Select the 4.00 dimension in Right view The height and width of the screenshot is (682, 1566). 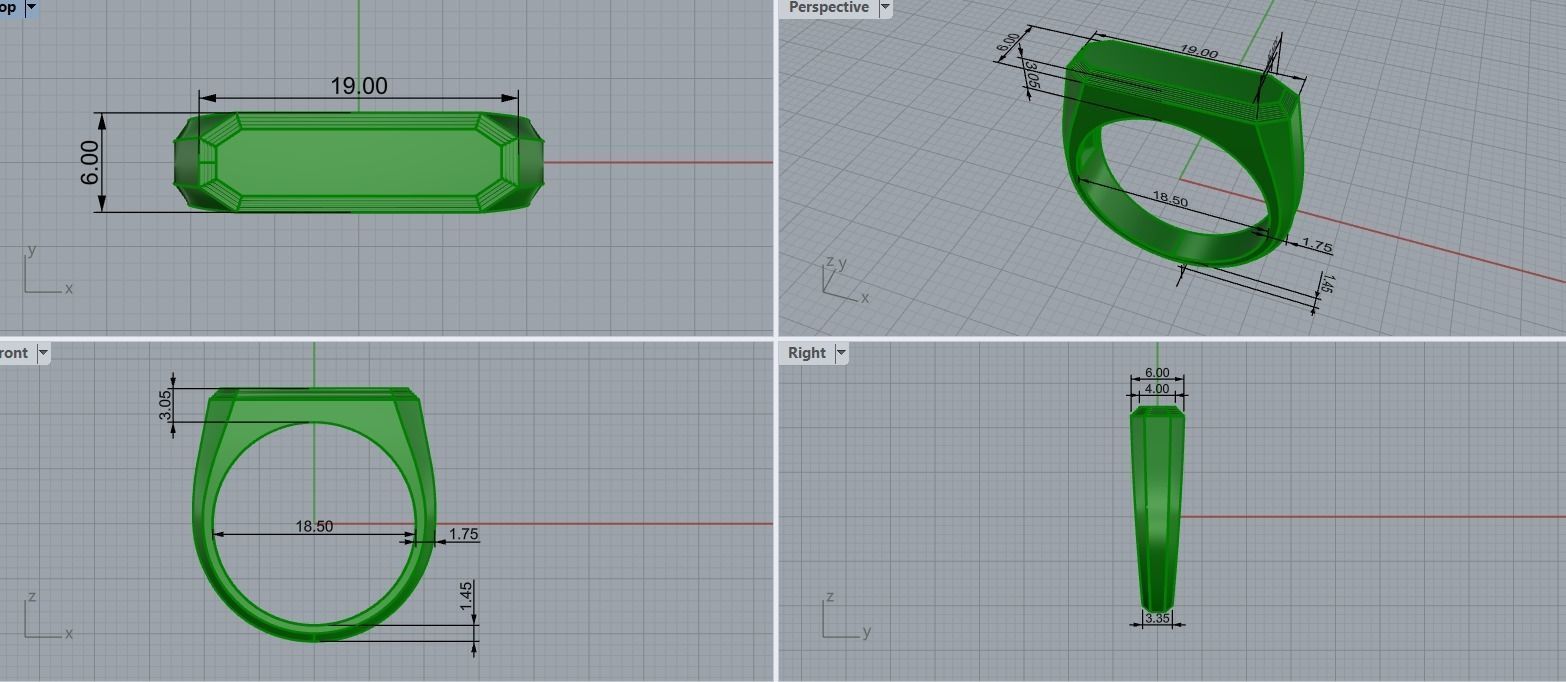[x=1157, y=388]
